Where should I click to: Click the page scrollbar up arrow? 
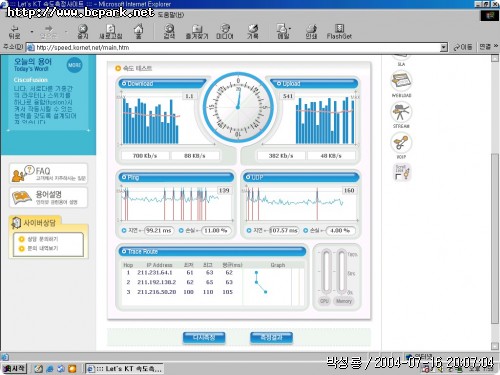click(495, 58)
